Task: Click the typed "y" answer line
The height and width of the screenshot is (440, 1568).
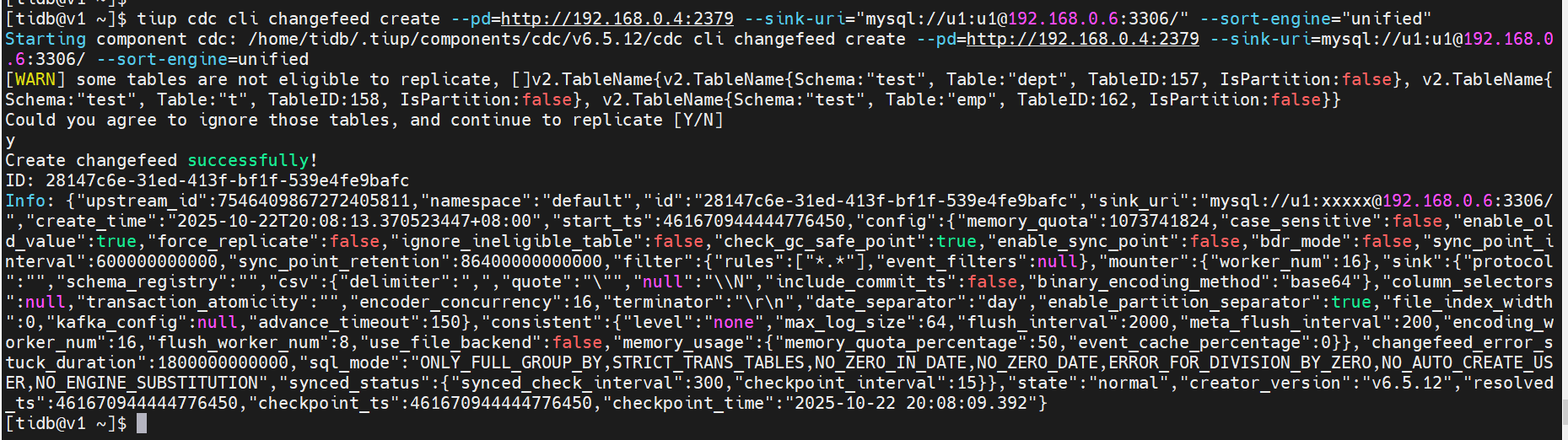Action: click(10, 140)
